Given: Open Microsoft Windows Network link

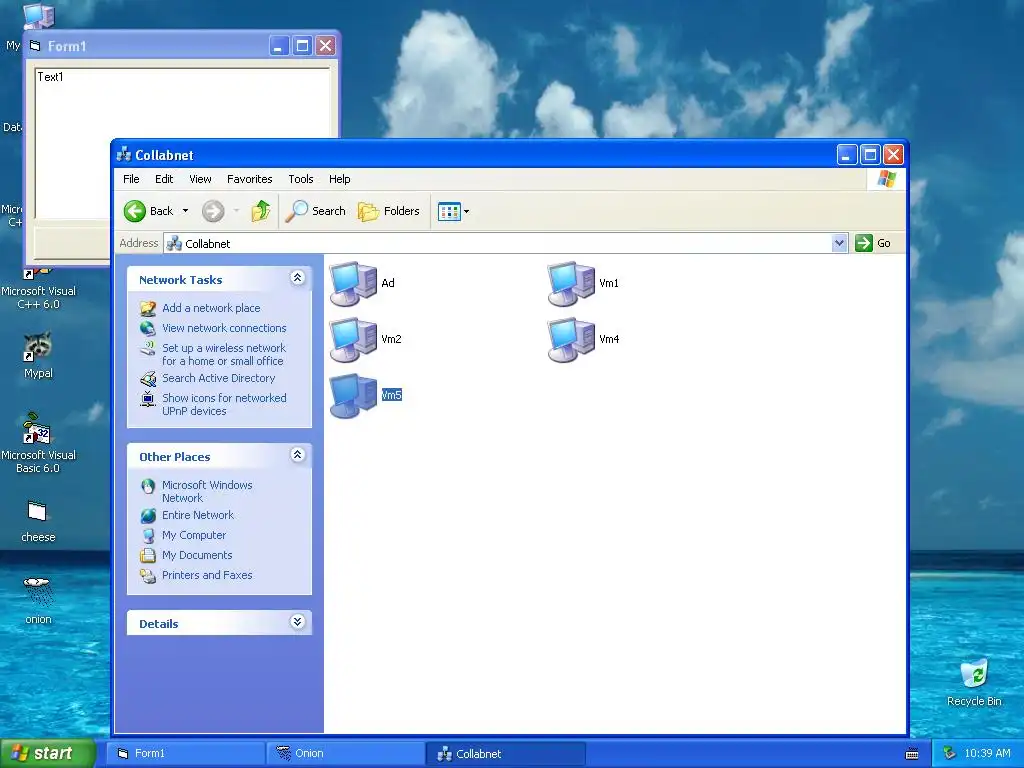Looking at the screenshot, I should [x=207, y=492].
